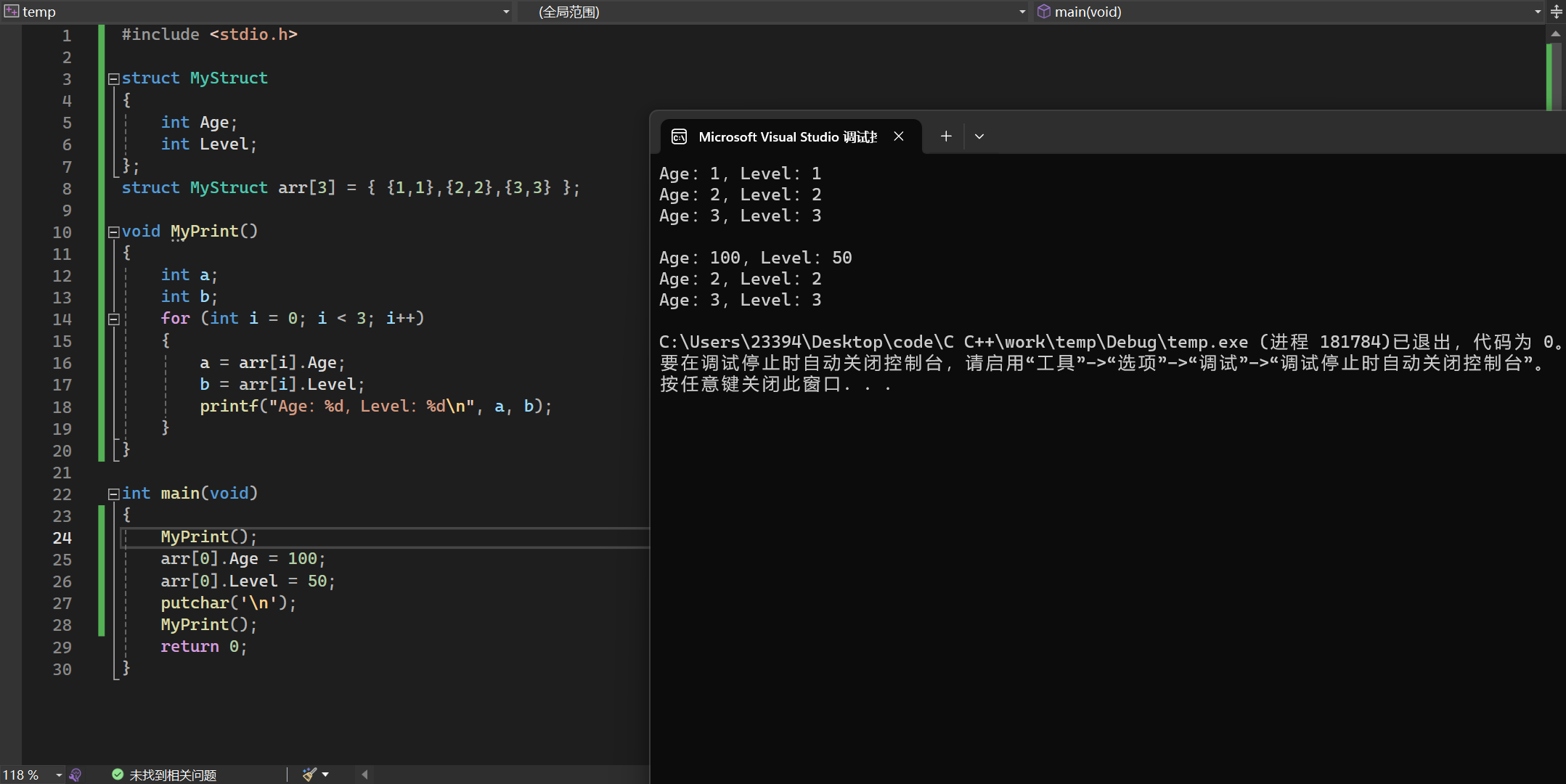Click the green no-issues checkmark icon
The image size is (1566, 784).
pos(118,775)
